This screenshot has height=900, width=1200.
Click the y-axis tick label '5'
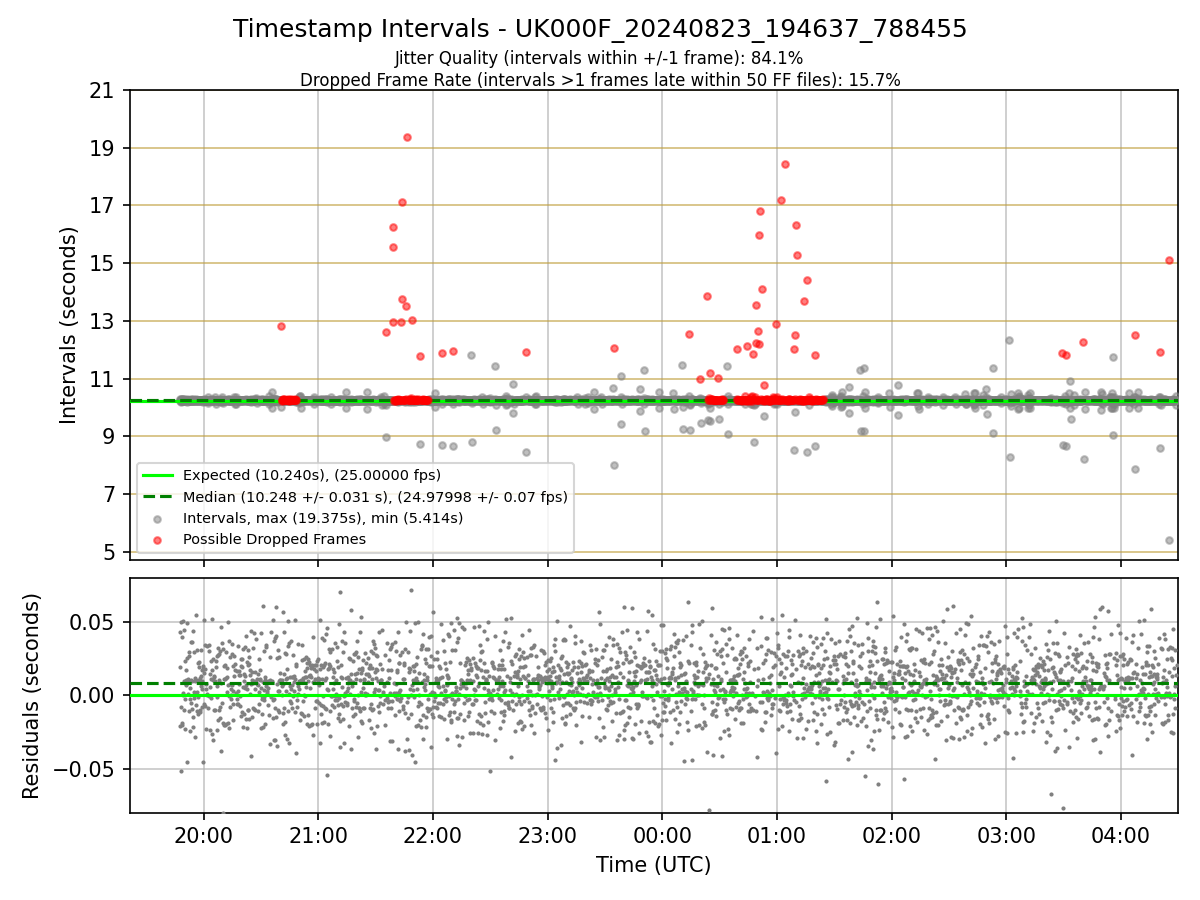110,552
